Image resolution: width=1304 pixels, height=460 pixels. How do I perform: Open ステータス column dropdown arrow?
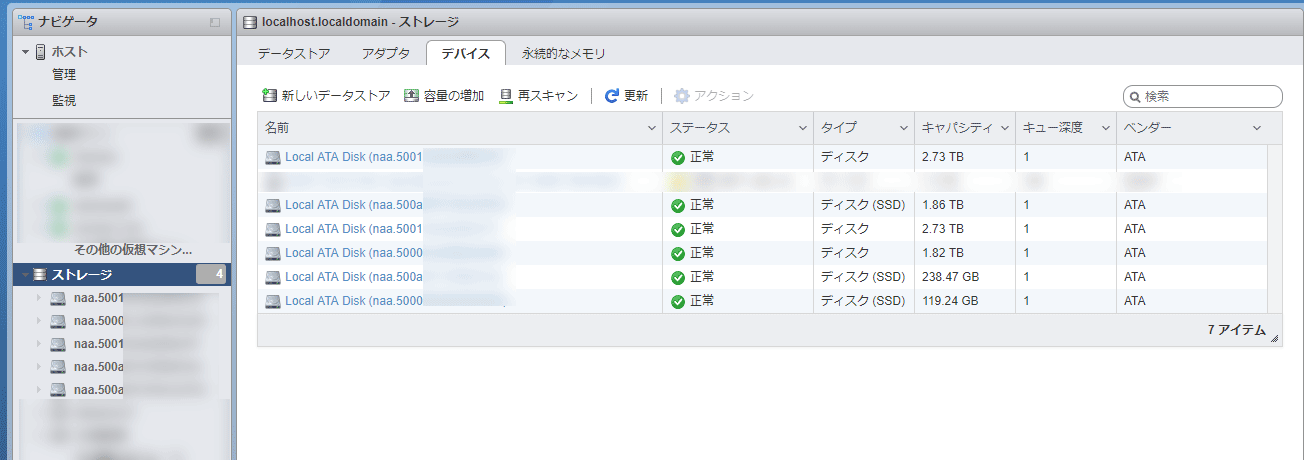(802, 129)
